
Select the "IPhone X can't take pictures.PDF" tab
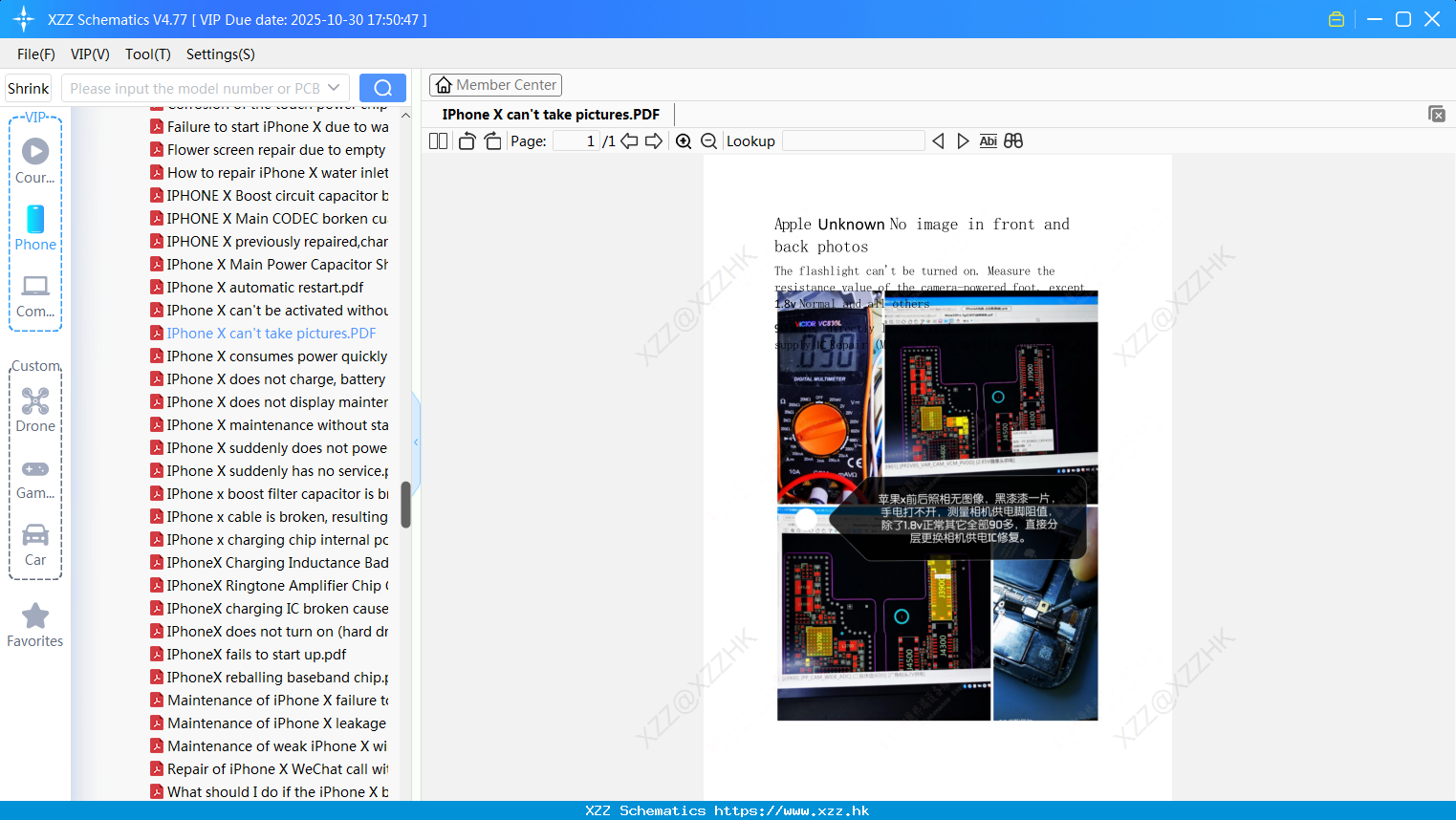pos(551,115)
